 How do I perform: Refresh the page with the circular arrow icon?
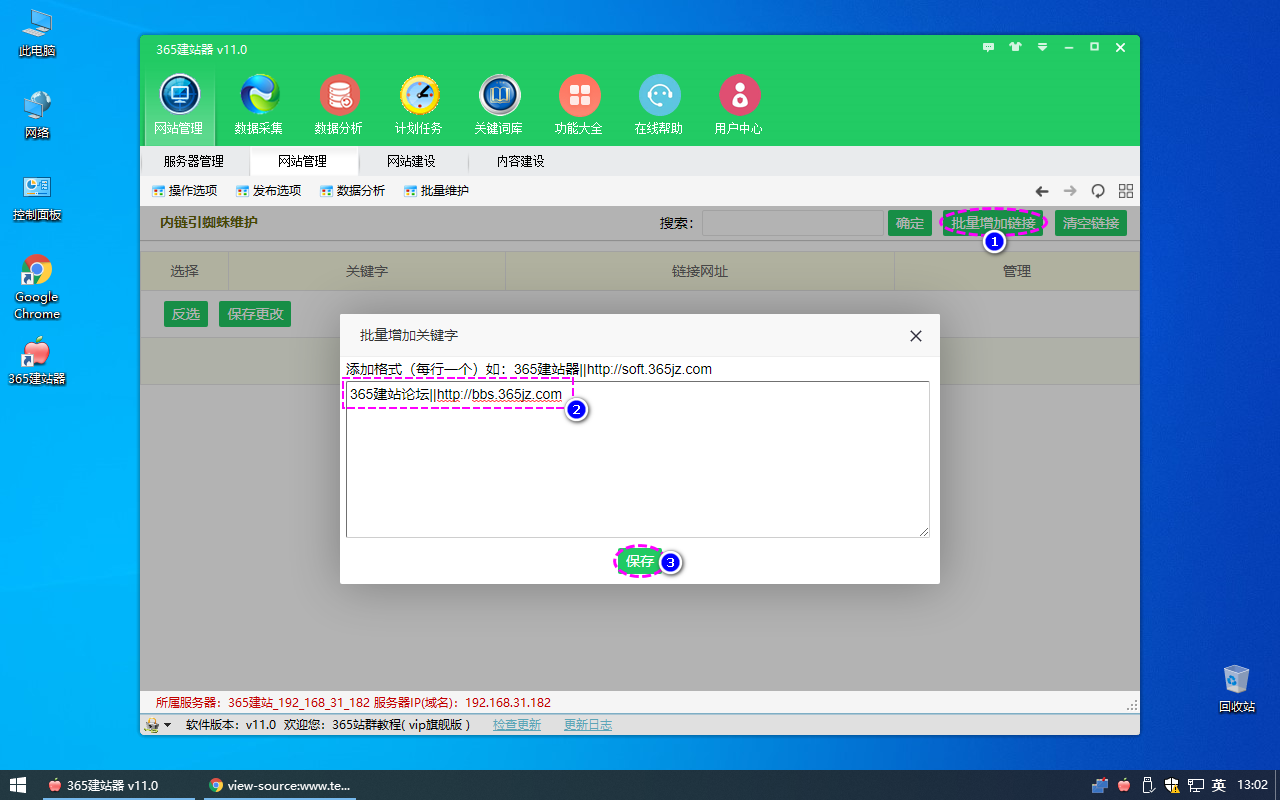coord(1098,191)
